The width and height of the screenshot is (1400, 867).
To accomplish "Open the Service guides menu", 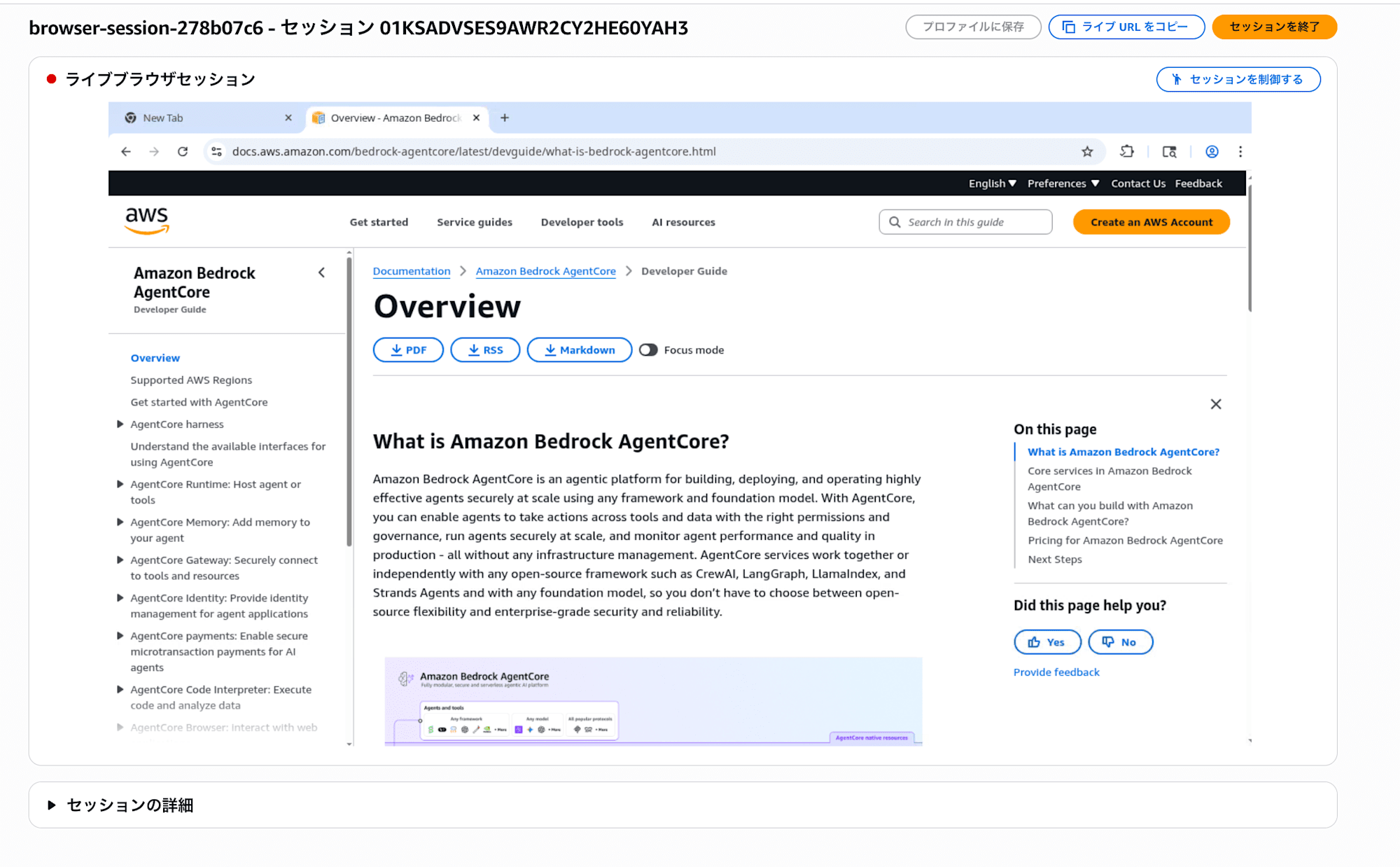I will point(475,222).
